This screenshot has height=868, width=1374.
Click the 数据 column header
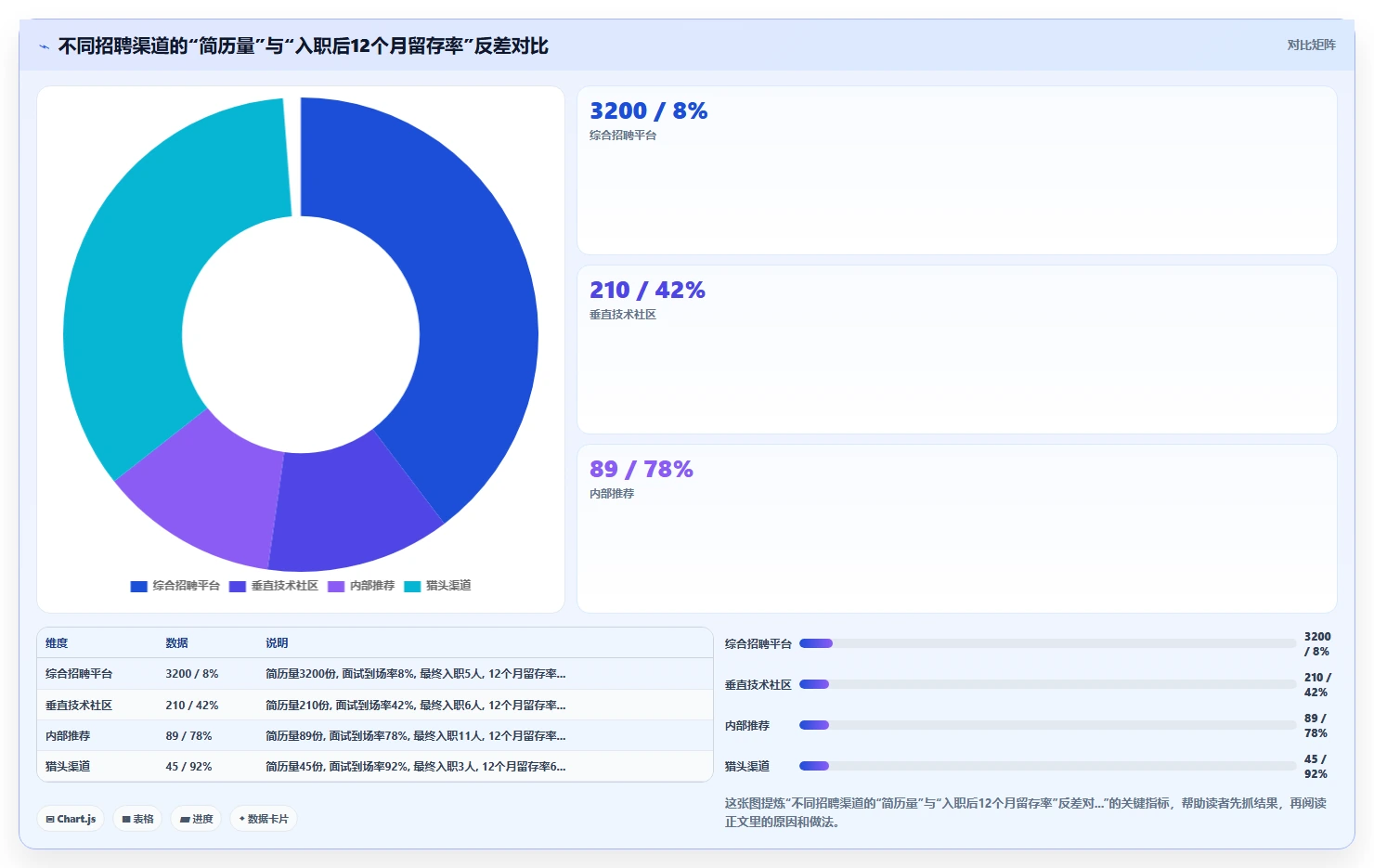176,643
